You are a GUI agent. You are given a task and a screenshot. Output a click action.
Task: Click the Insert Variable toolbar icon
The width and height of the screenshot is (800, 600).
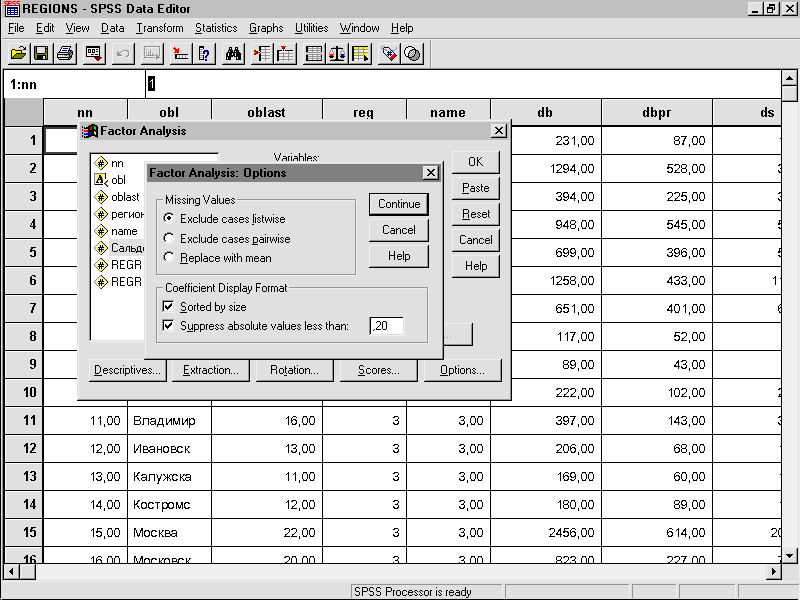click(x=286, y=54)
